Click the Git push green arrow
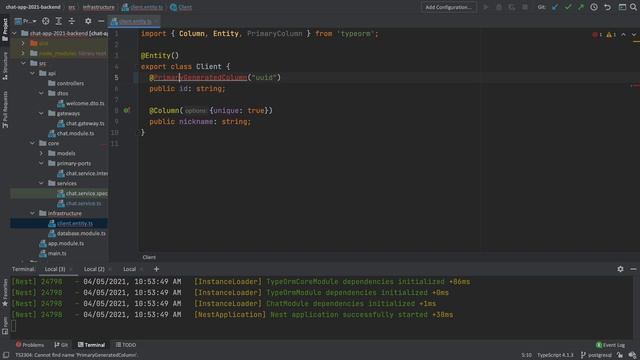 click(x=581, y=7)
